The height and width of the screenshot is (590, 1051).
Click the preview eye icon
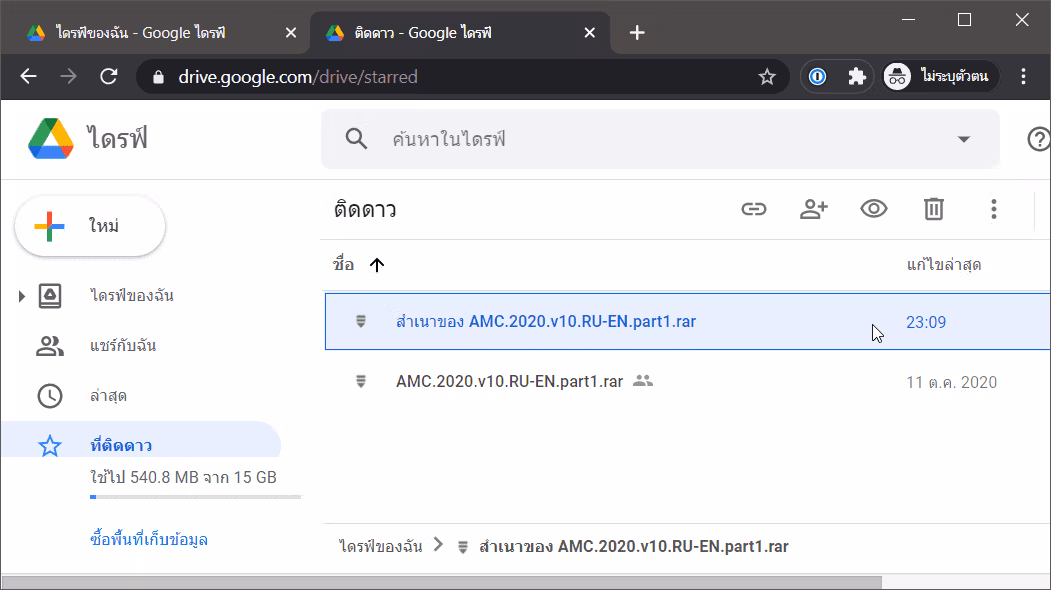point(873,209)
